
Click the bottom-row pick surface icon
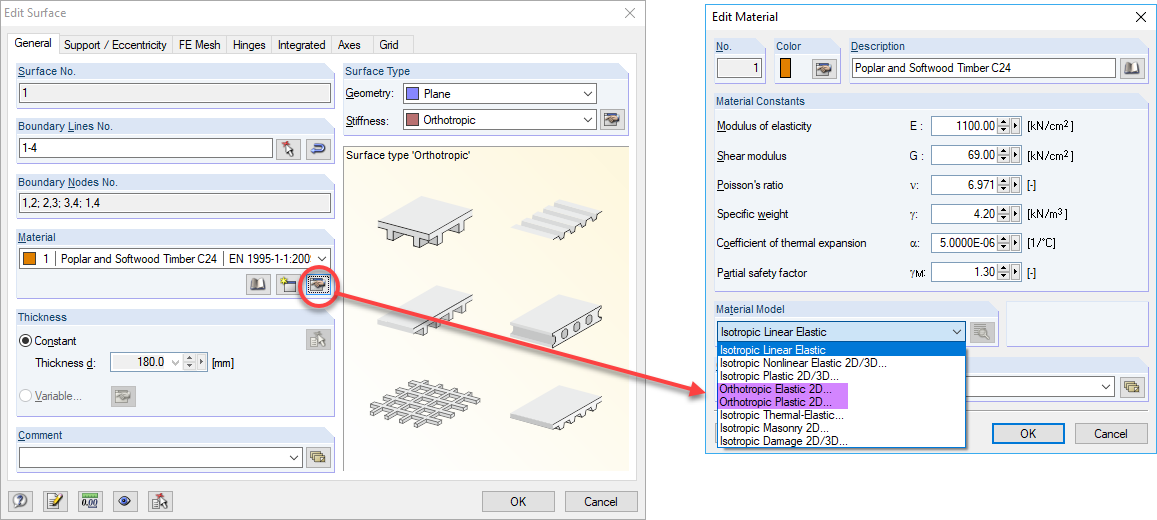point(160,502)
